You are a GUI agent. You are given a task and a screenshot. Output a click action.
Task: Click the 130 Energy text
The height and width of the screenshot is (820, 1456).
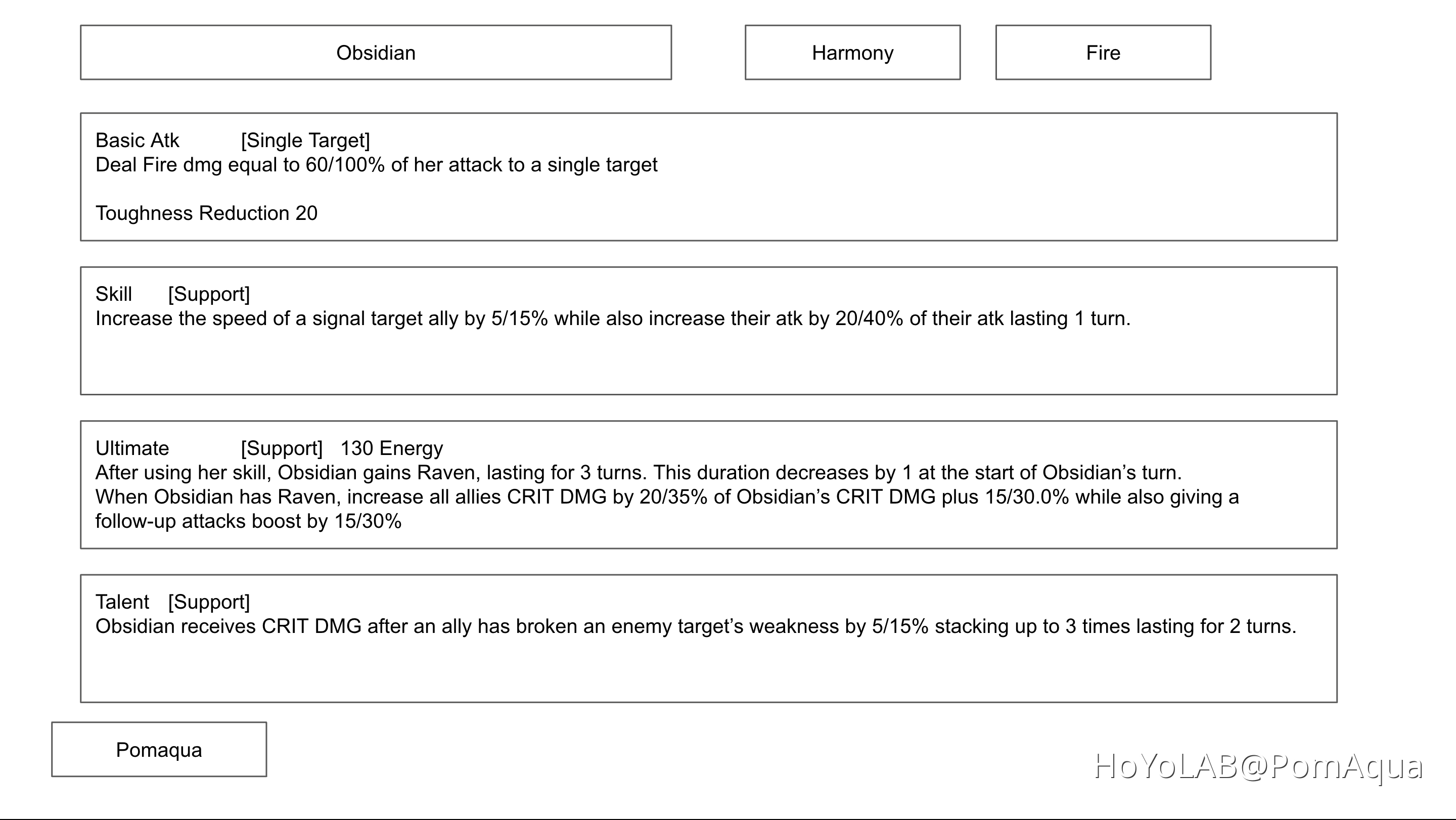point(392,448)
